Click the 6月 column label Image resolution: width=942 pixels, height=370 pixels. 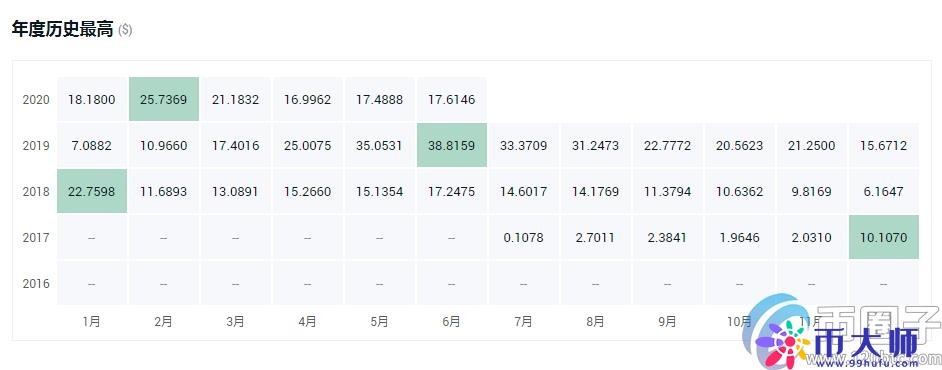click(451, 322)
